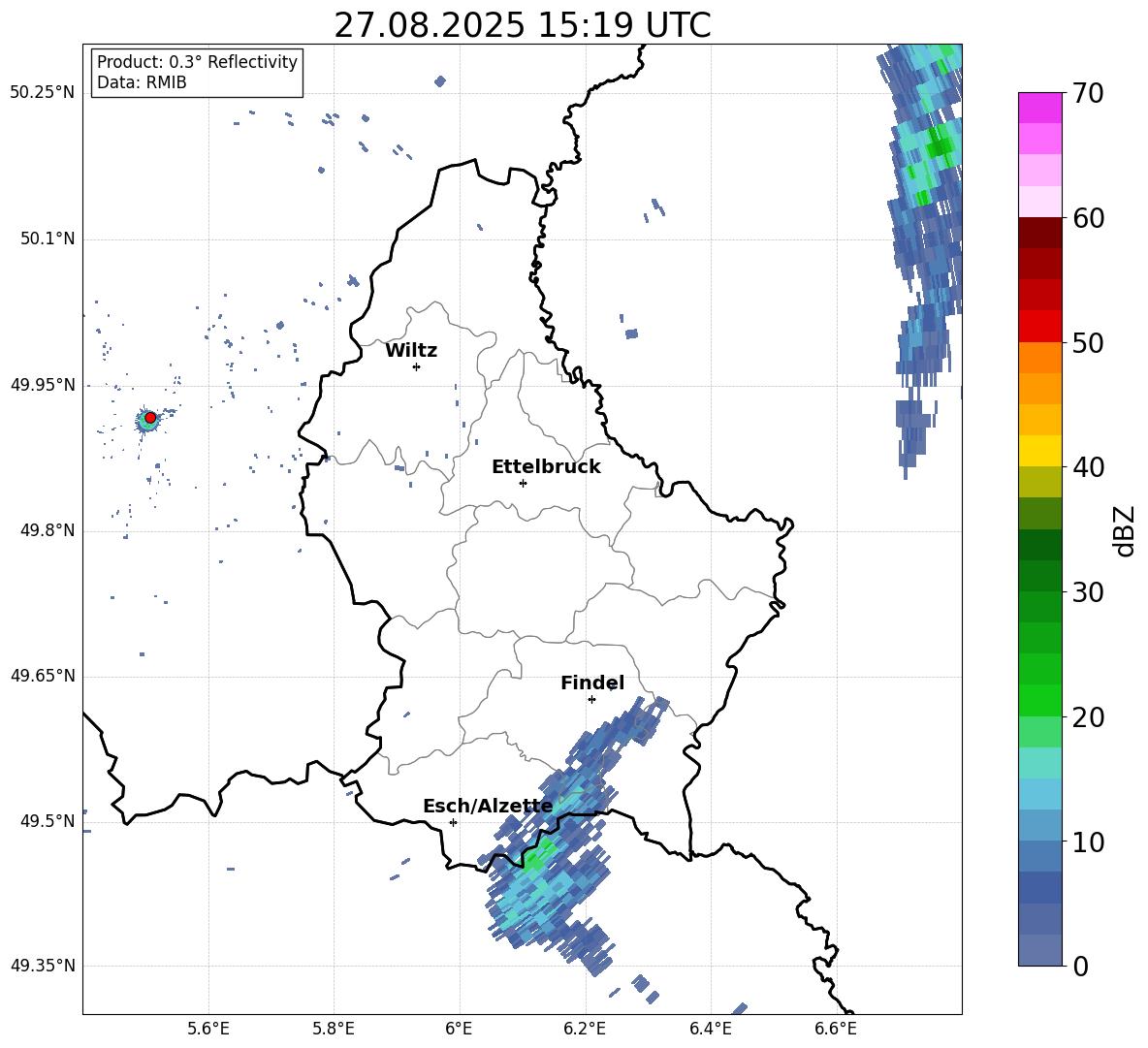Click the 5.8°E longitude label
Image resolution: width=1148 pixels, height=1048 pixels.
click(x=334, y=1029)
